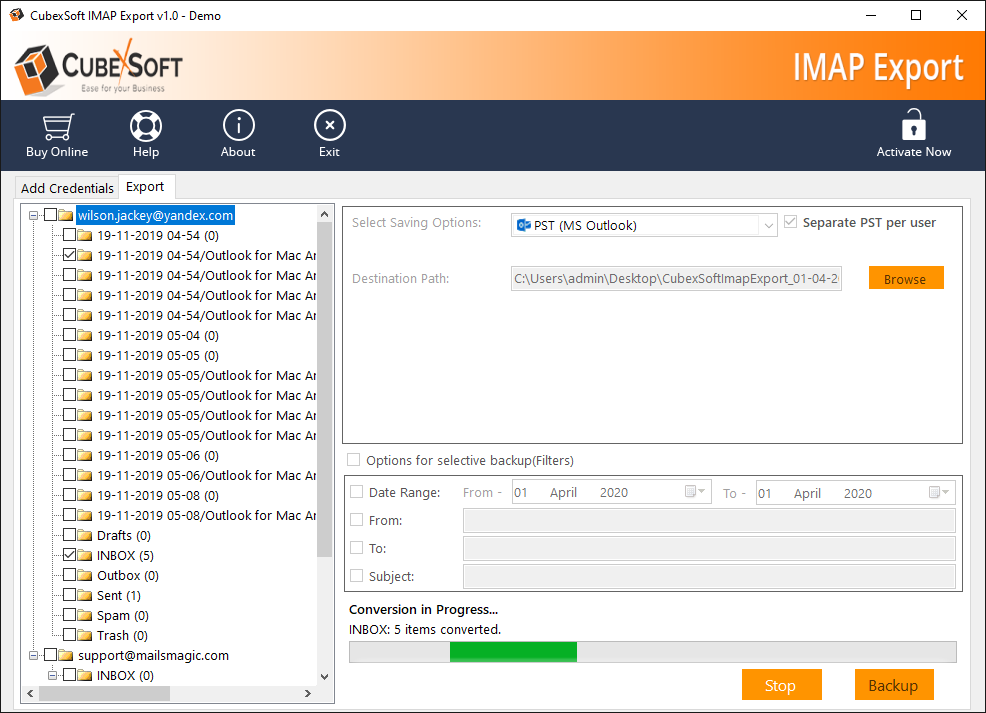The width and height of the screenshot is (986, 713).
Task: Click the To filter text field
Action: click(x=709, y=548)
